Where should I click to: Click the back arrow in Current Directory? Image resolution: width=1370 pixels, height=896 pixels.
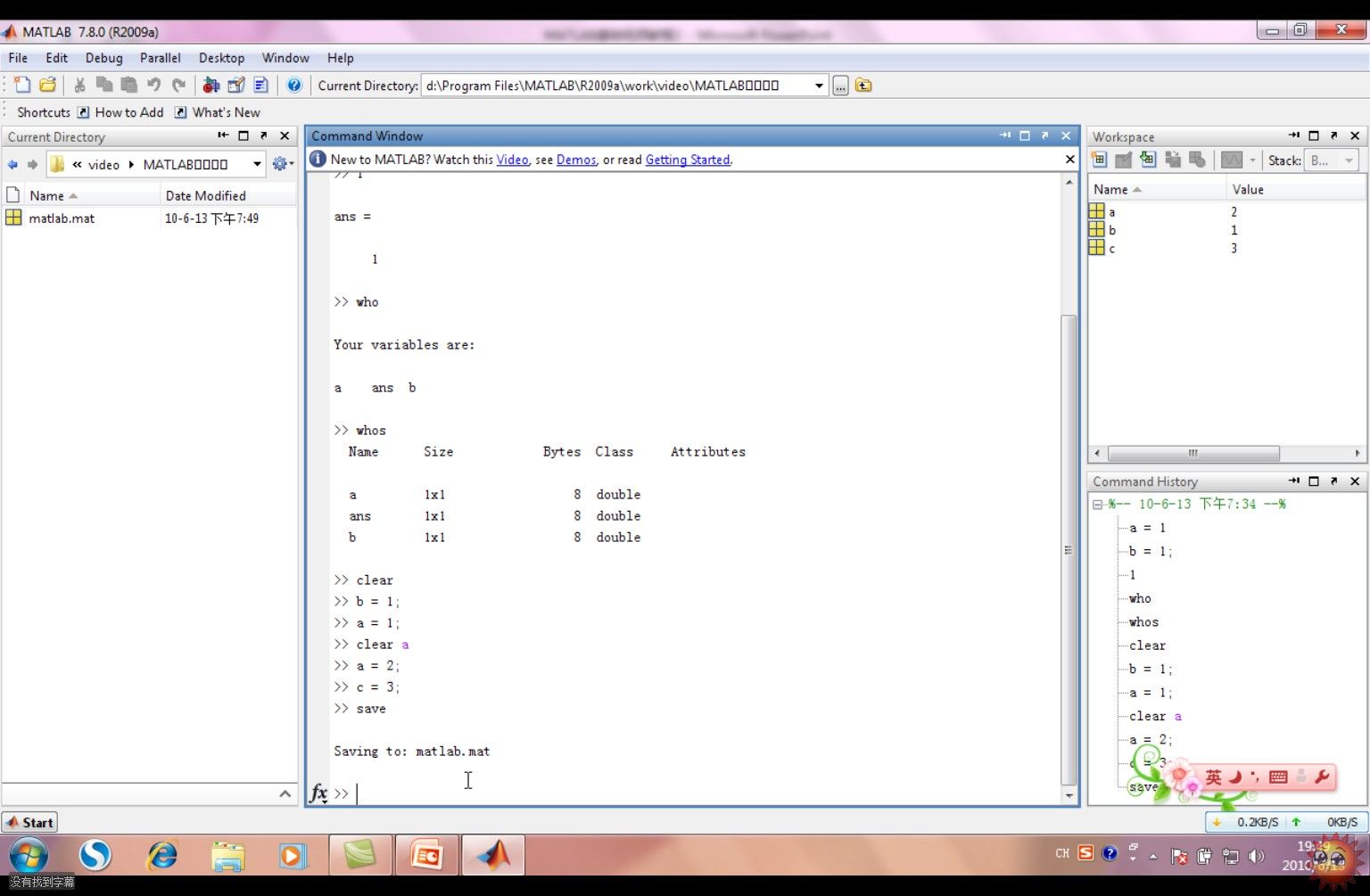pos(12,164)
